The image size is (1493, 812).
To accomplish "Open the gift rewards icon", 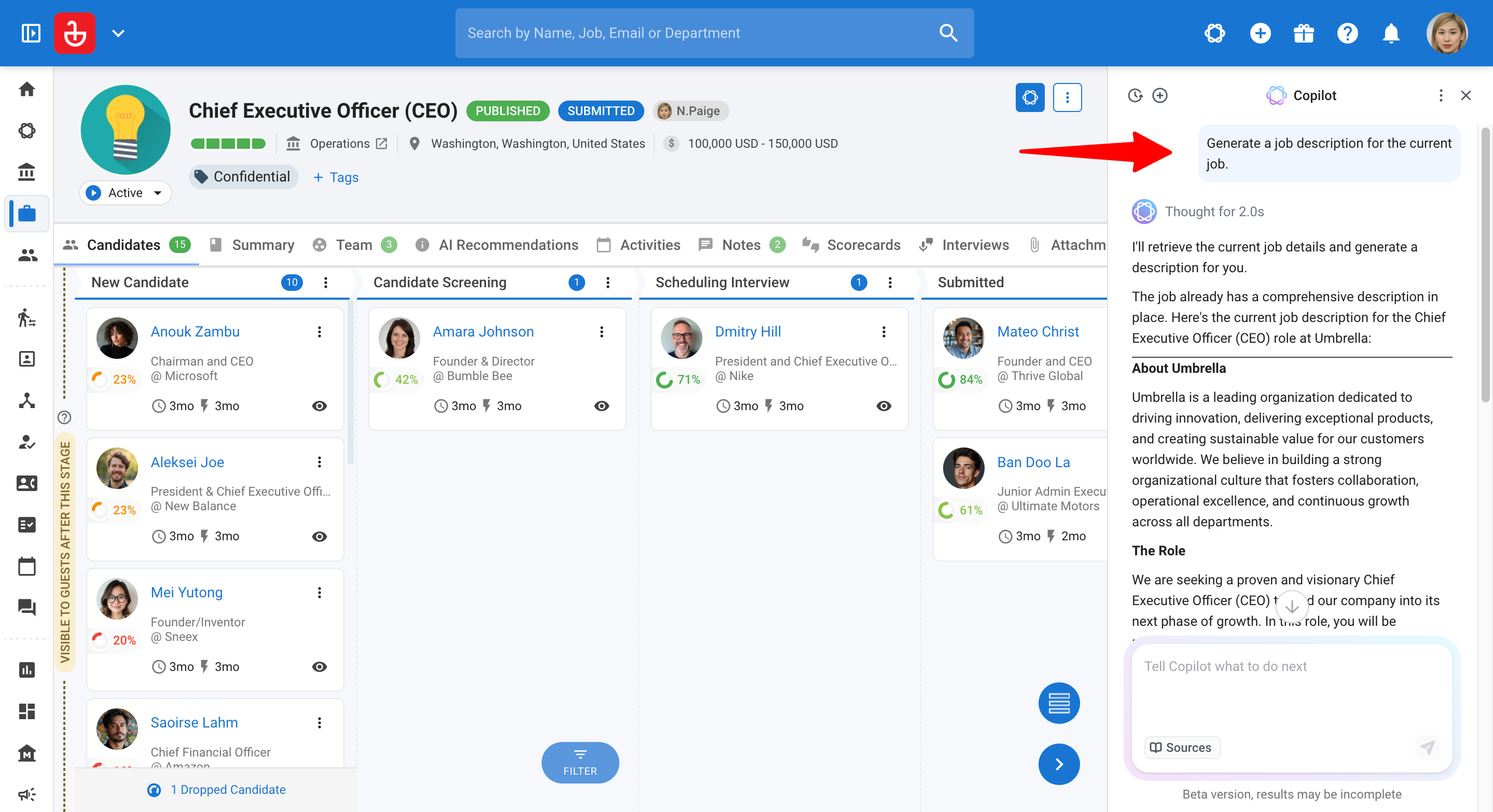I will [1304, 33].
